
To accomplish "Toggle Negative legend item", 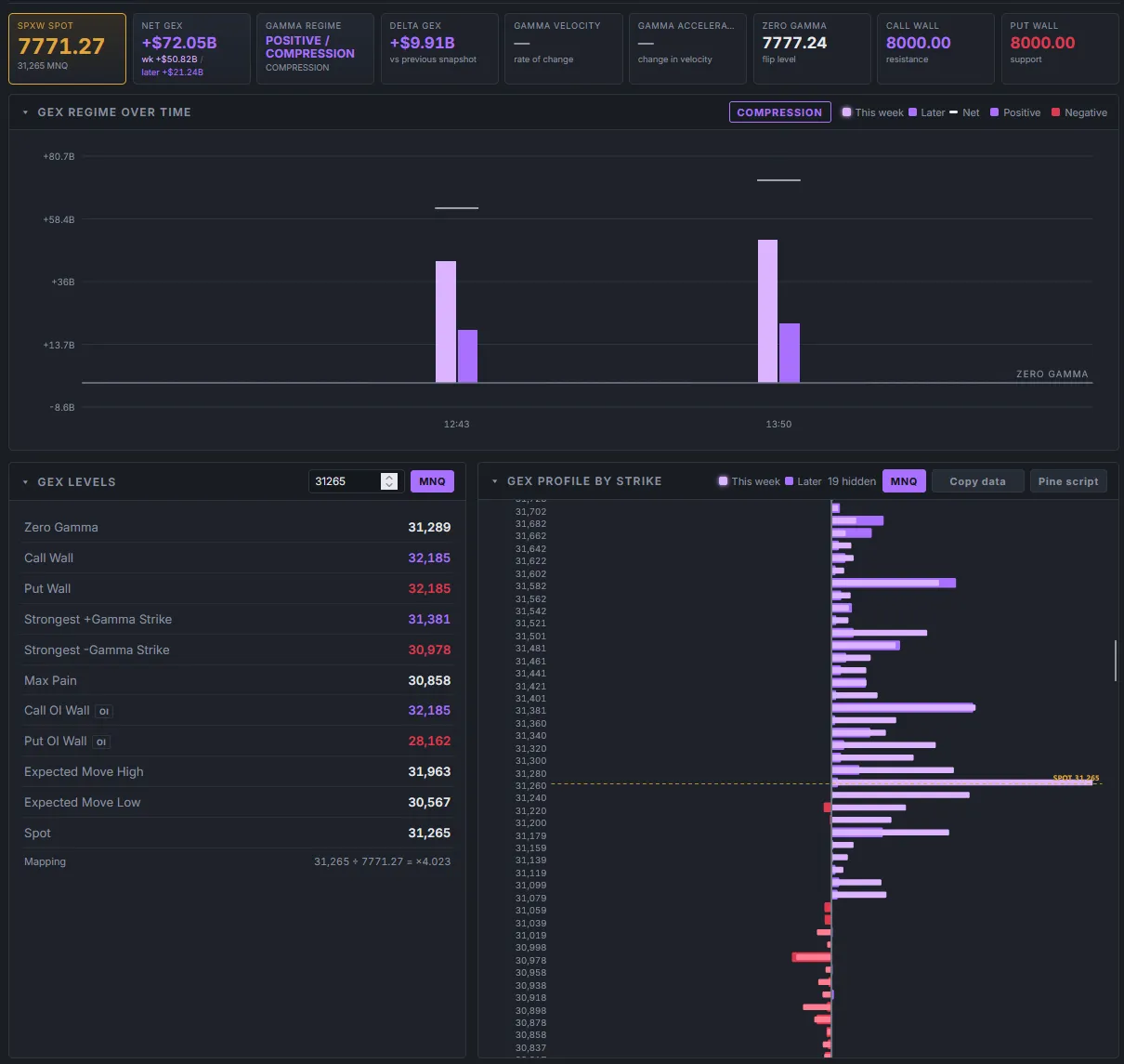I will [1079, 112].
